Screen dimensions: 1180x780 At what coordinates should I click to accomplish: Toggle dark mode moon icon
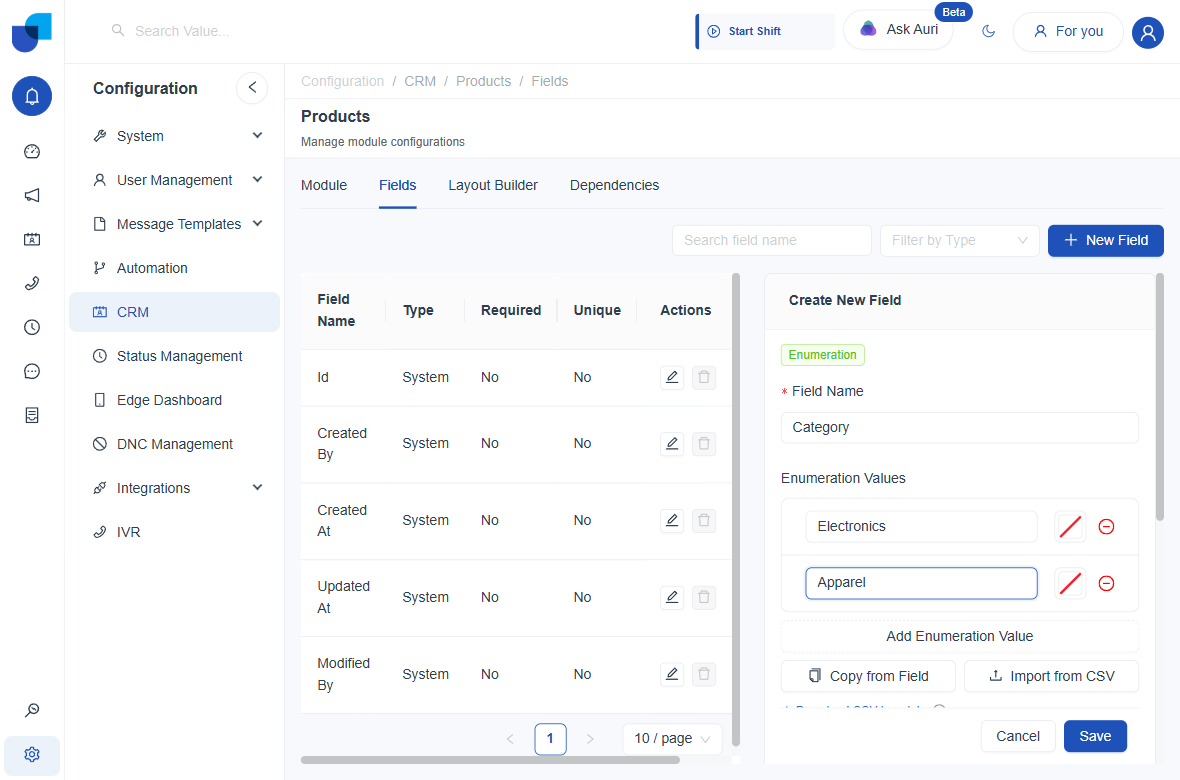point(989,31)
